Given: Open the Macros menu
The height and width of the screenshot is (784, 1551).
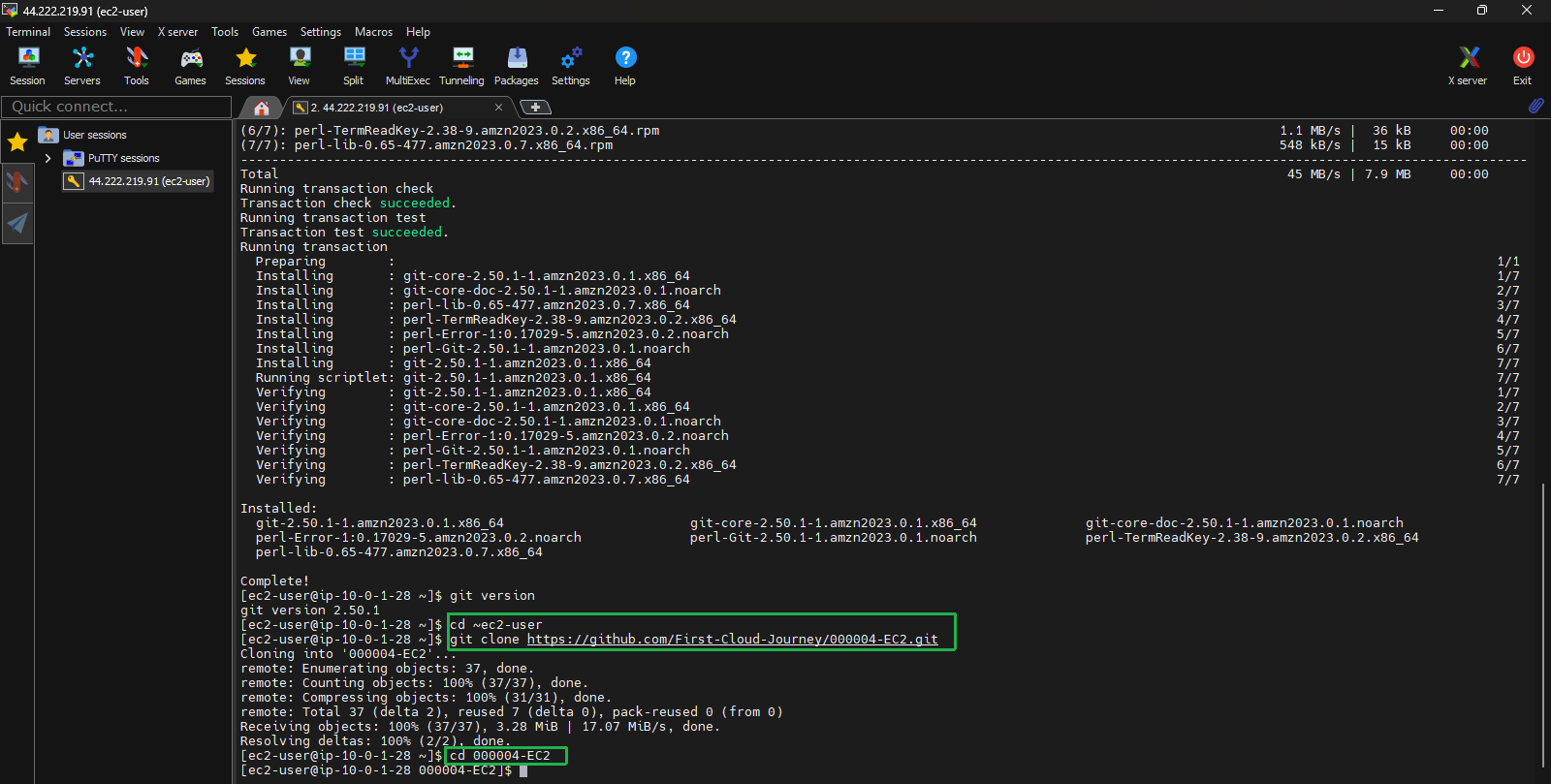Looking at the screenshot, I should 373,32.
